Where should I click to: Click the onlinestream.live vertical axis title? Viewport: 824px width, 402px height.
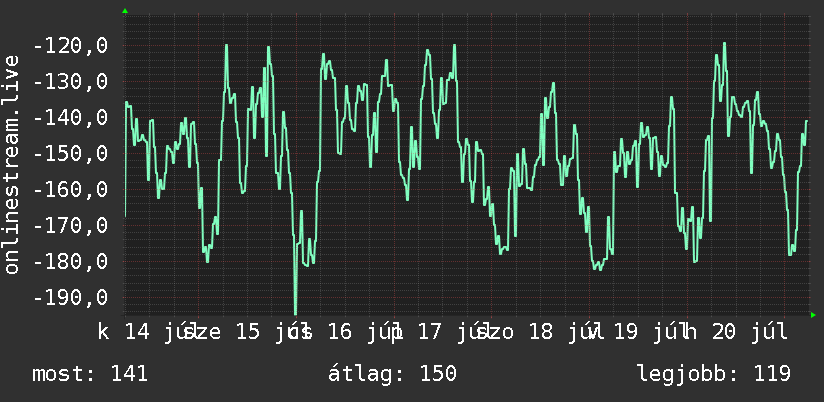click(x=11, y=164)
